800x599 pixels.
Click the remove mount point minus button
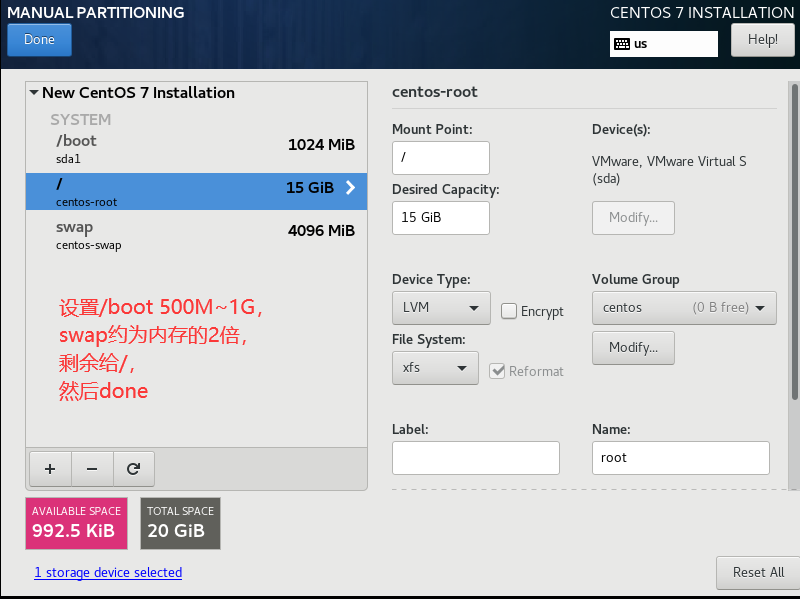point(92,469)
